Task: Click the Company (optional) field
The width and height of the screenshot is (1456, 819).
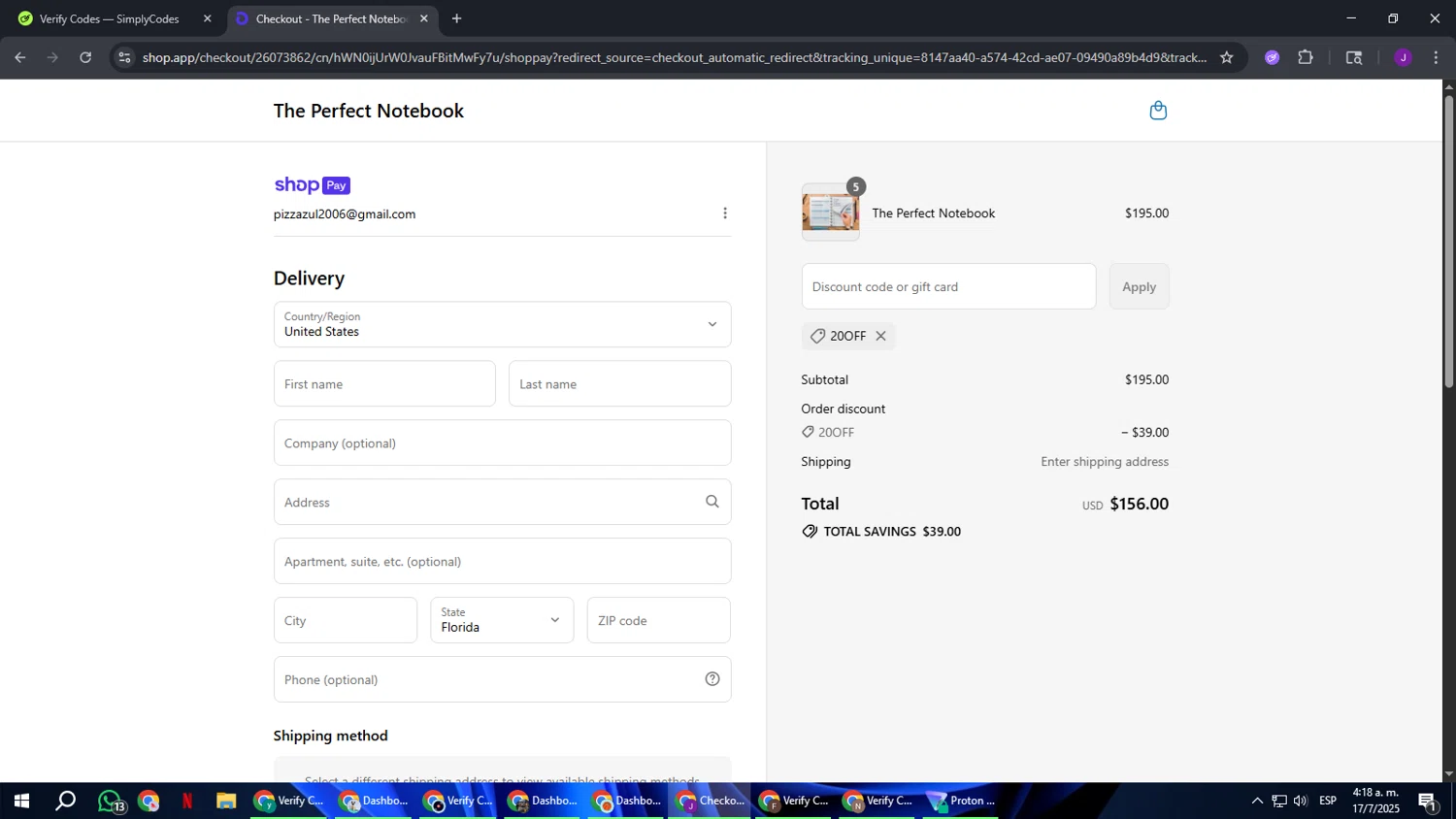Action: click(x=502, y=442)
